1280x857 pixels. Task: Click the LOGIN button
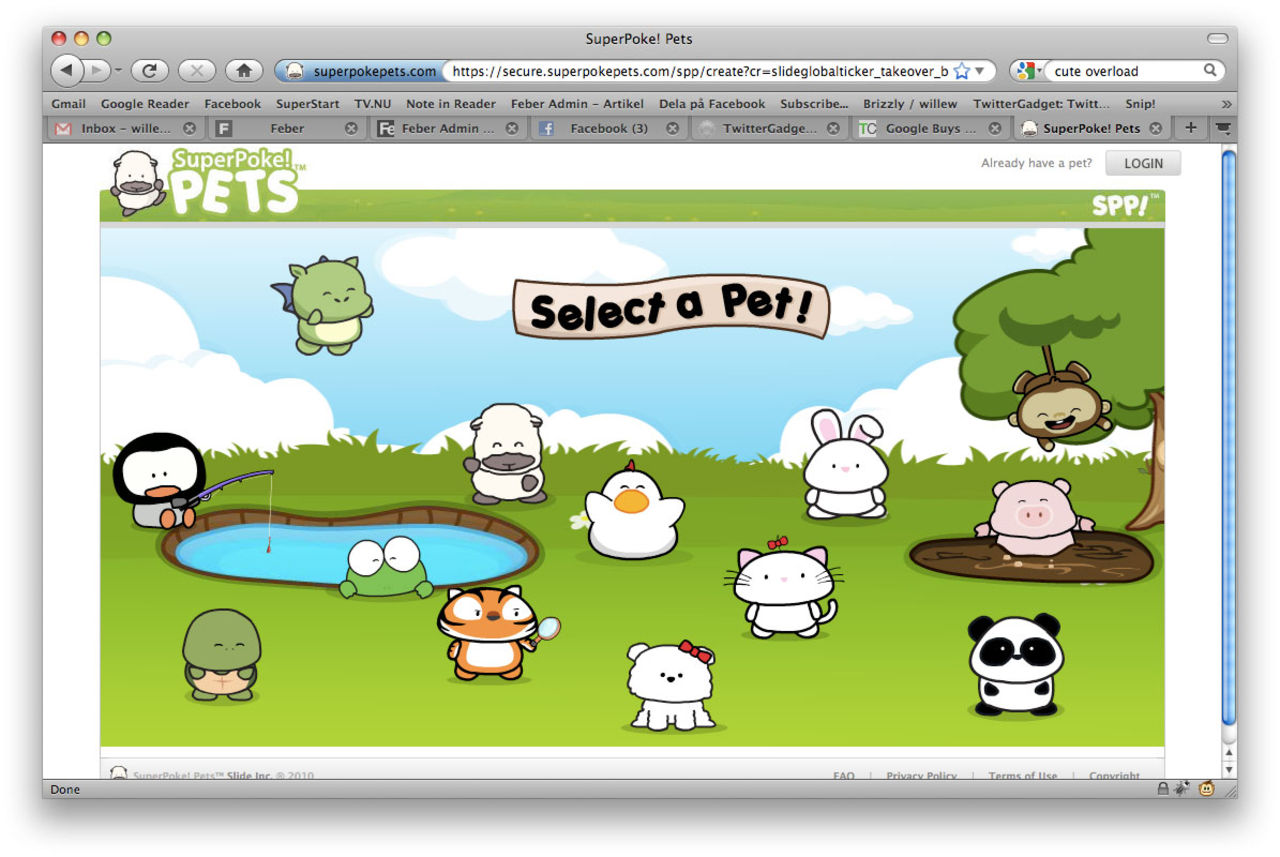coord(1142,163)
